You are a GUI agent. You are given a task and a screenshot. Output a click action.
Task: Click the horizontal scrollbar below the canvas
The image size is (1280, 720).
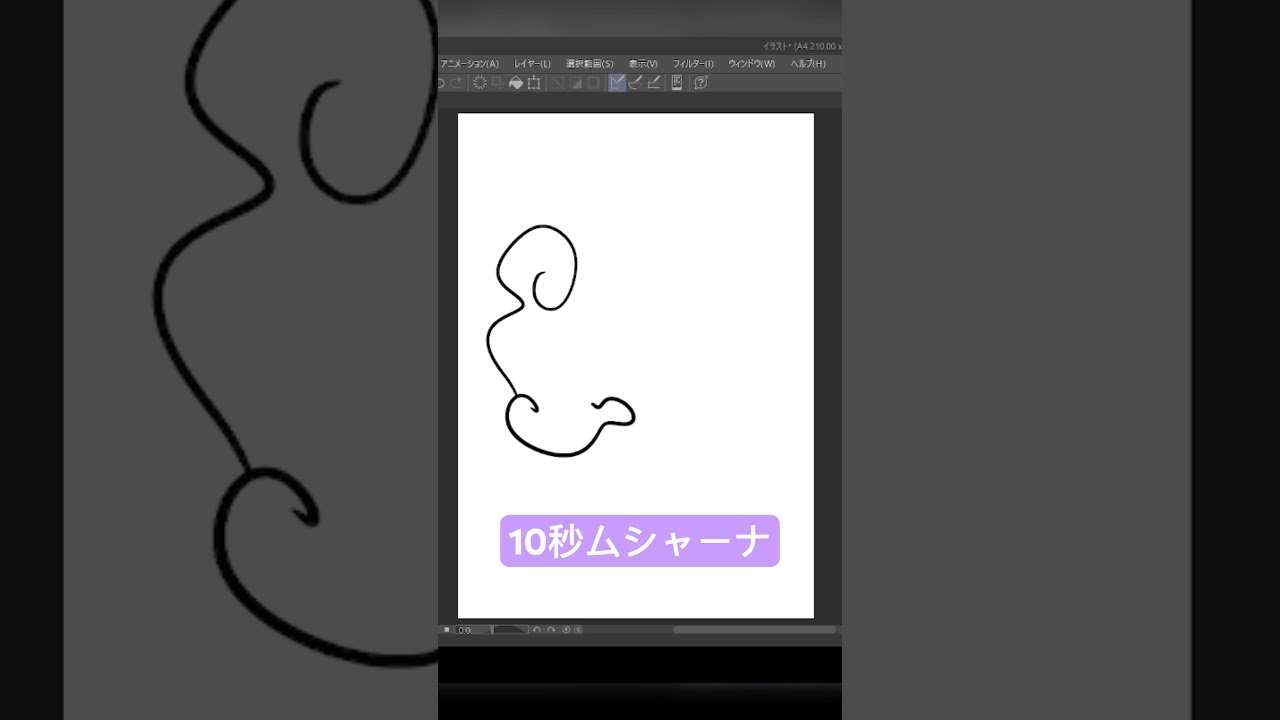753,630
